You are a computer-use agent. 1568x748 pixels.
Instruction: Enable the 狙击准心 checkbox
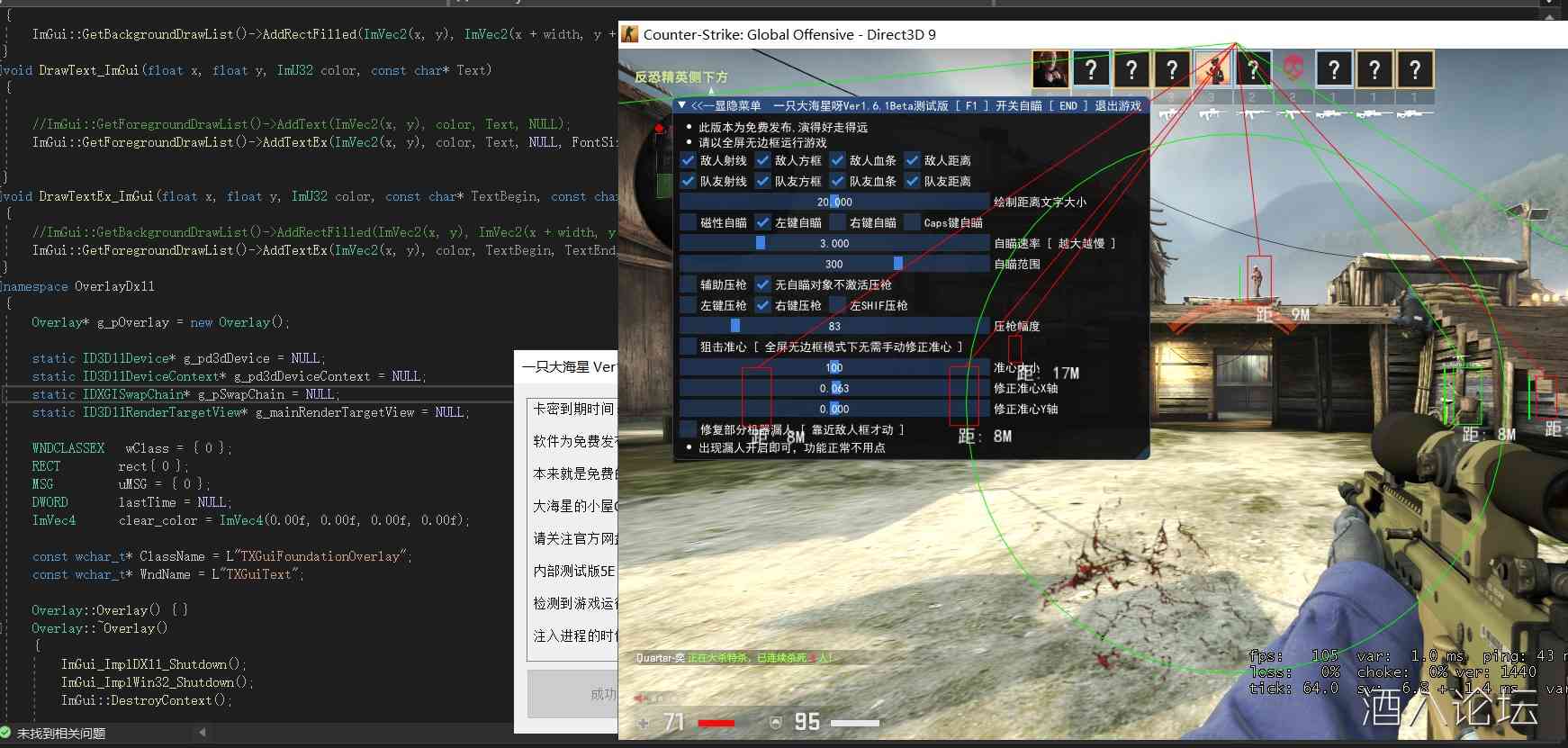689,347
